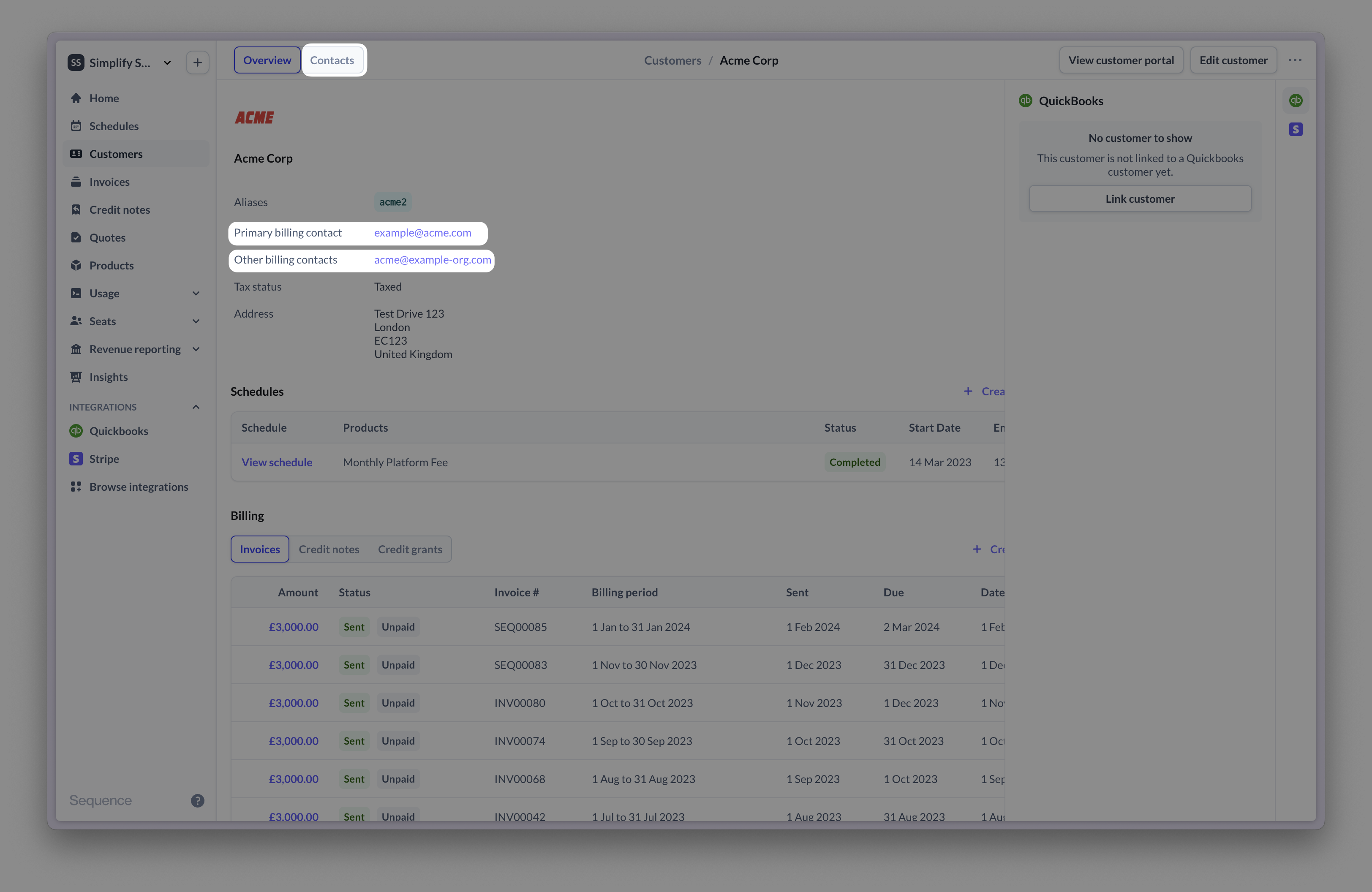This screenshot has width=1372, height=892.
Task: Click Unpaid badge on invoice SEQ00085
Action: coord(398,627)
